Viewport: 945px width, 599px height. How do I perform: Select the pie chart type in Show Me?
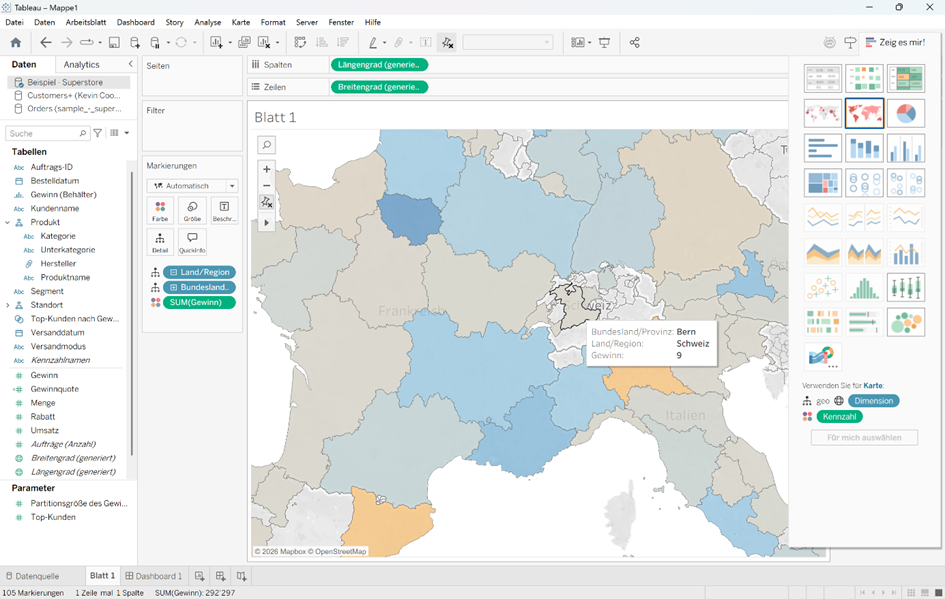point(905,113)
